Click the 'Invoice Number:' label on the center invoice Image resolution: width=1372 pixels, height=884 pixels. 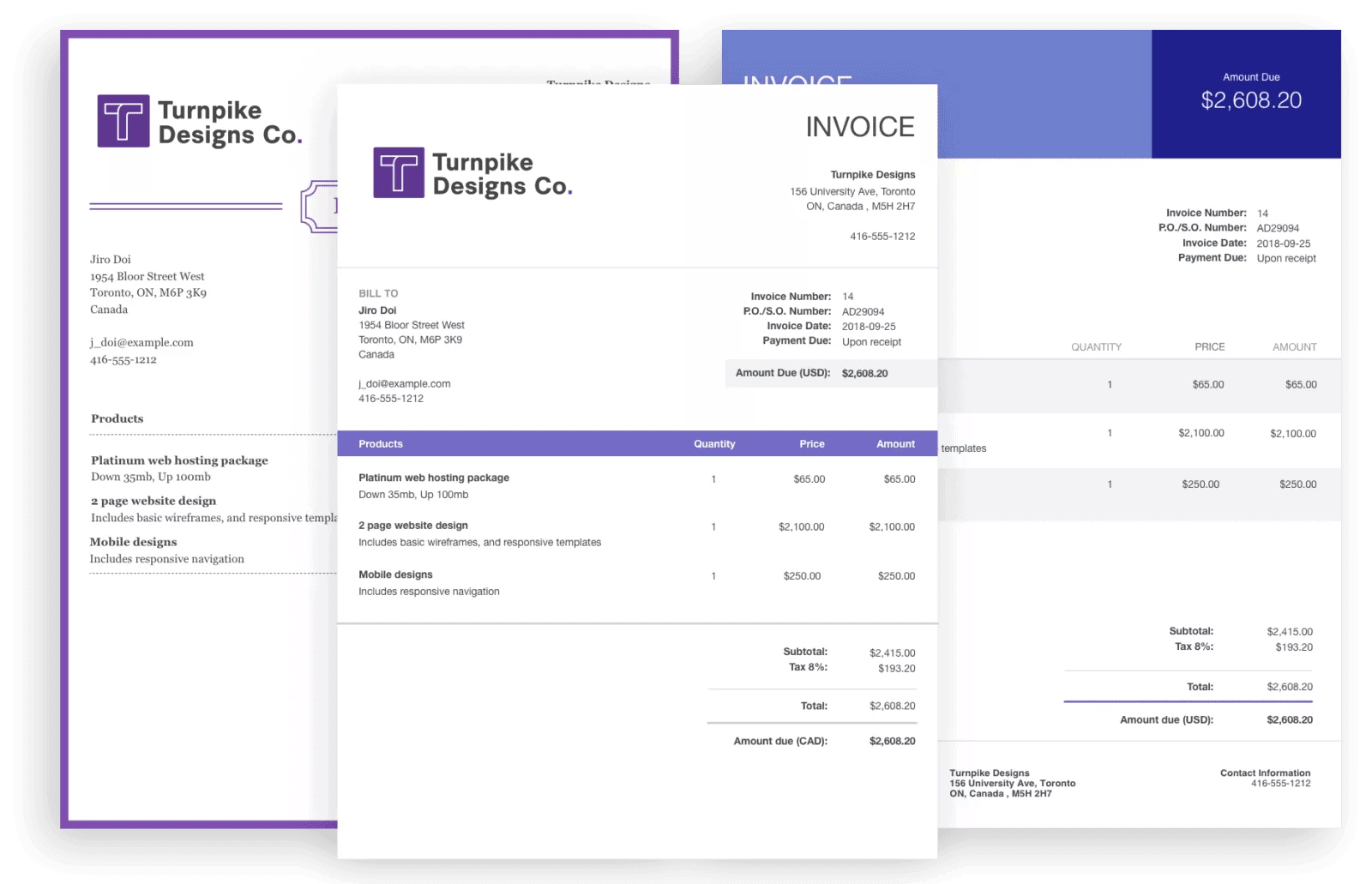click(x=791, y=297)
